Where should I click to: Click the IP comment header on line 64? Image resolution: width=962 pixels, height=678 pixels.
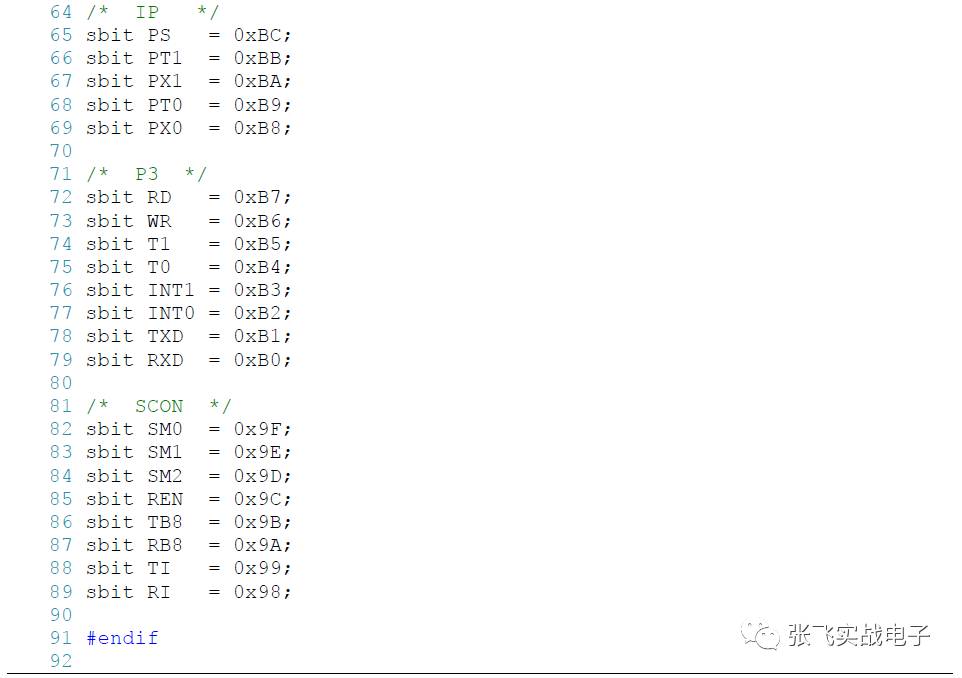[x=146, y=12]
